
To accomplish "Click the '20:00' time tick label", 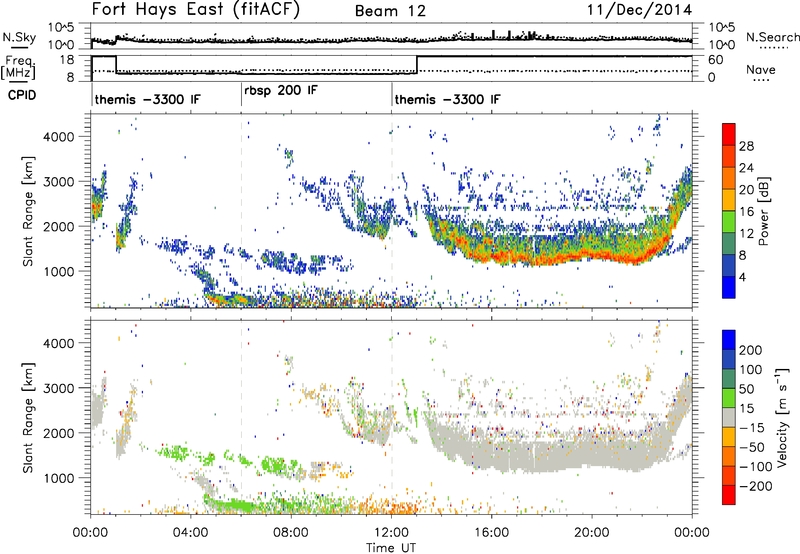I will [592, 533].
